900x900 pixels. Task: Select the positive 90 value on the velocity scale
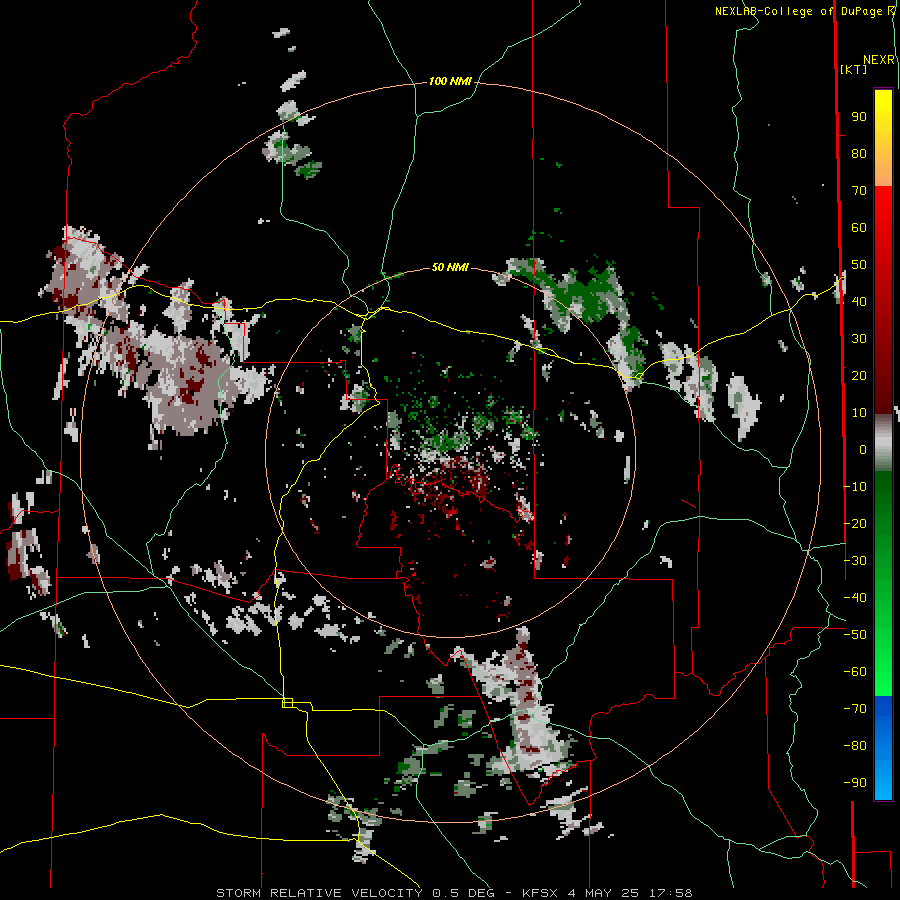[859, 117]
